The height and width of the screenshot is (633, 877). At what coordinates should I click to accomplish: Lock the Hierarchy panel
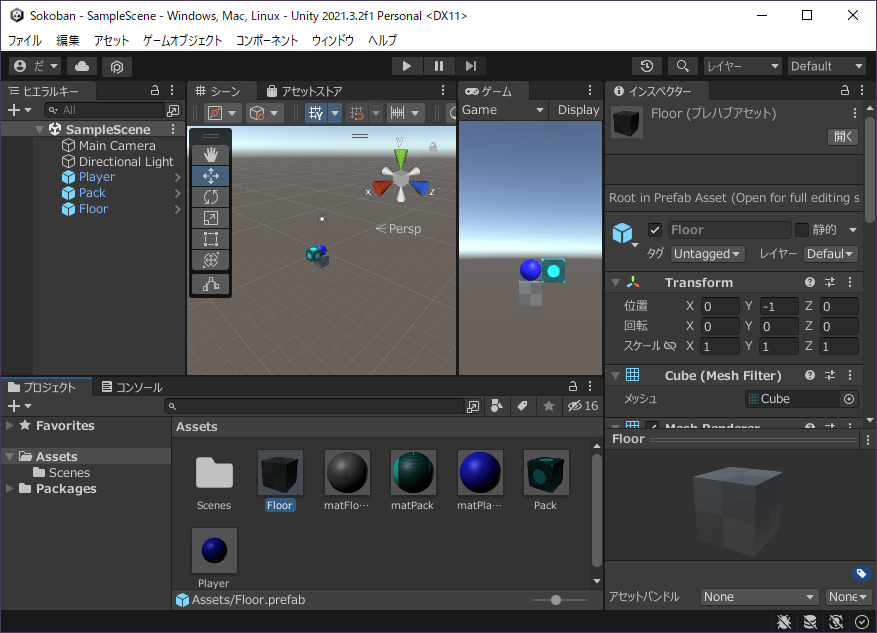pyautogui.click(x=155, y=90)
